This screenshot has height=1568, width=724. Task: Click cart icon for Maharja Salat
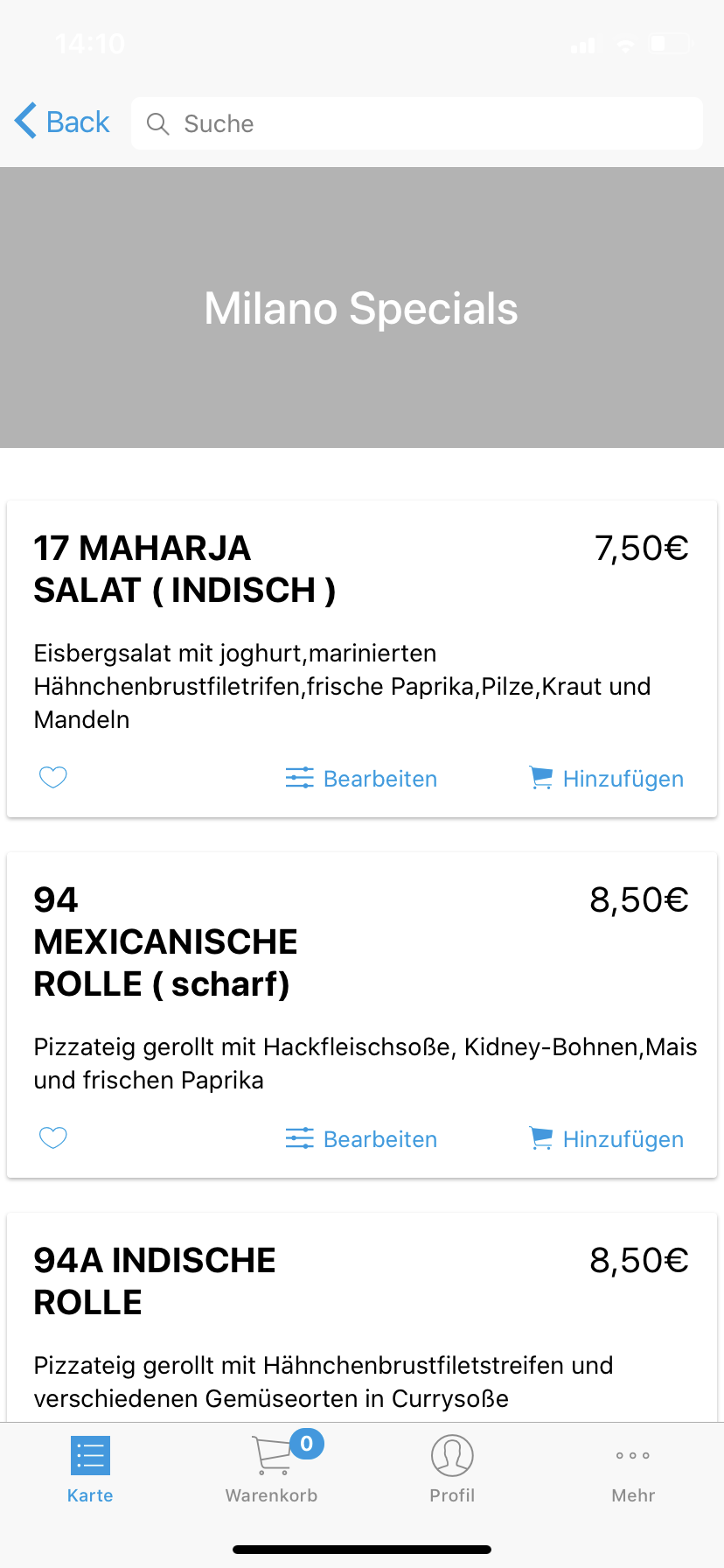click(541, 778)
